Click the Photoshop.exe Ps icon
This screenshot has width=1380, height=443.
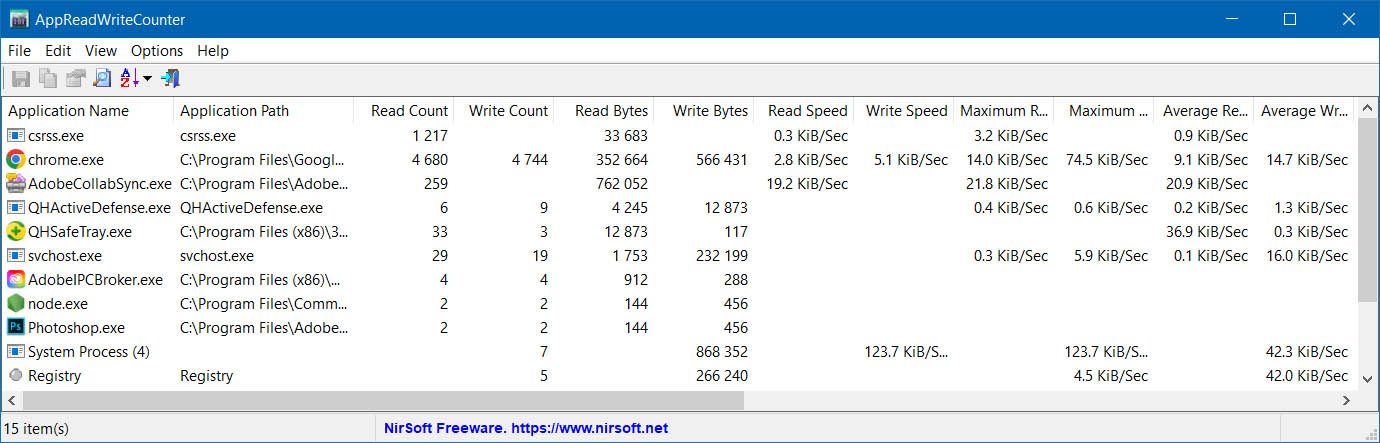point(16,327)
